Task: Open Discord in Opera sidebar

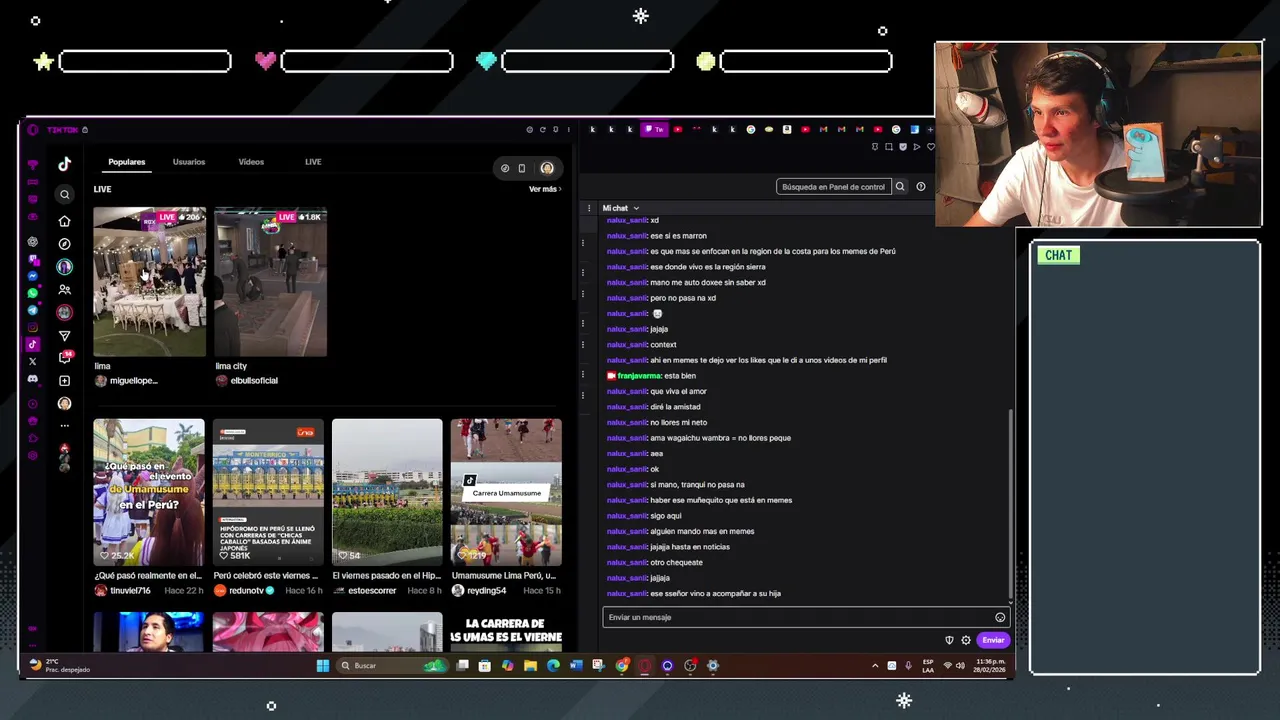Action: pos(33,379)
